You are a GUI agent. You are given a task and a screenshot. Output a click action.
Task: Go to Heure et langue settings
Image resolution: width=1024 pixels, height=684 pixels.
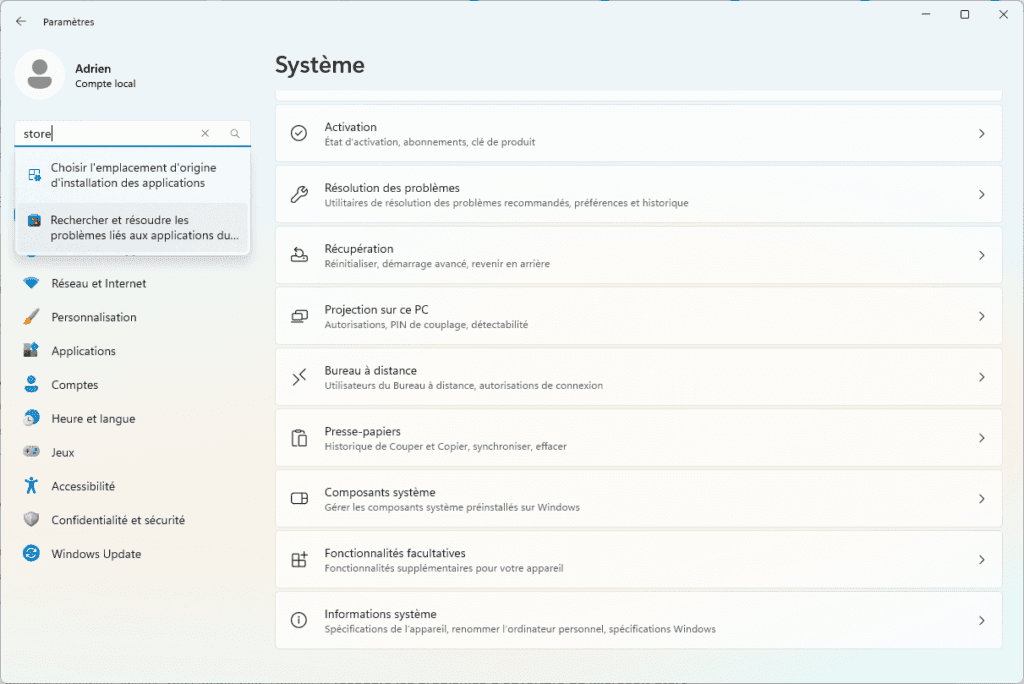point(133,418)
